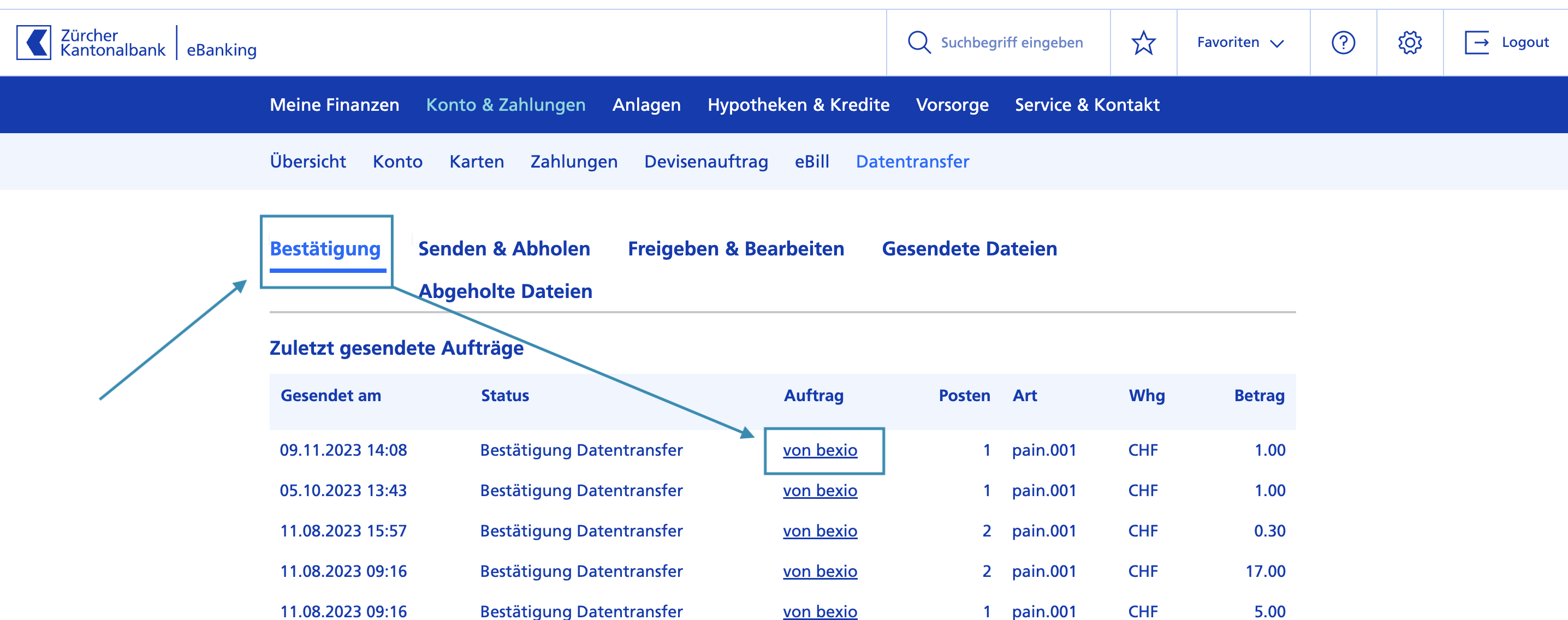This screenshot has width=1568, height=620.
Task: Go to the Karten submenu
Action: click(477, 161)
